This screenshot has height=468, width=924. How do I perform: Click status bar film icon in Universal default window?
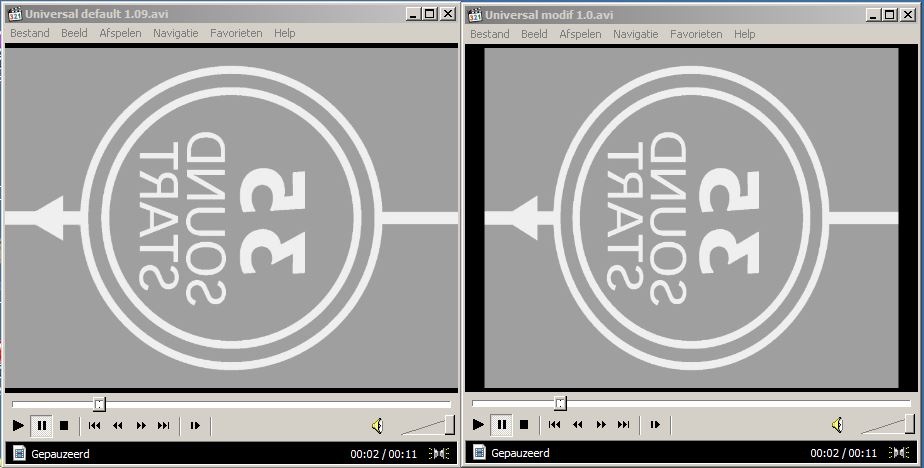(x=19, y=453)
